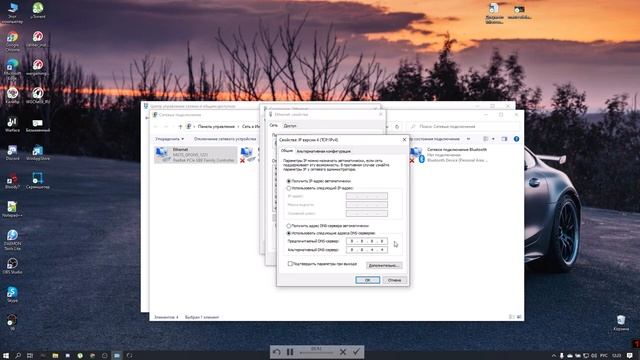
Task: Select use the following IP address
Action: click(289, 189)
